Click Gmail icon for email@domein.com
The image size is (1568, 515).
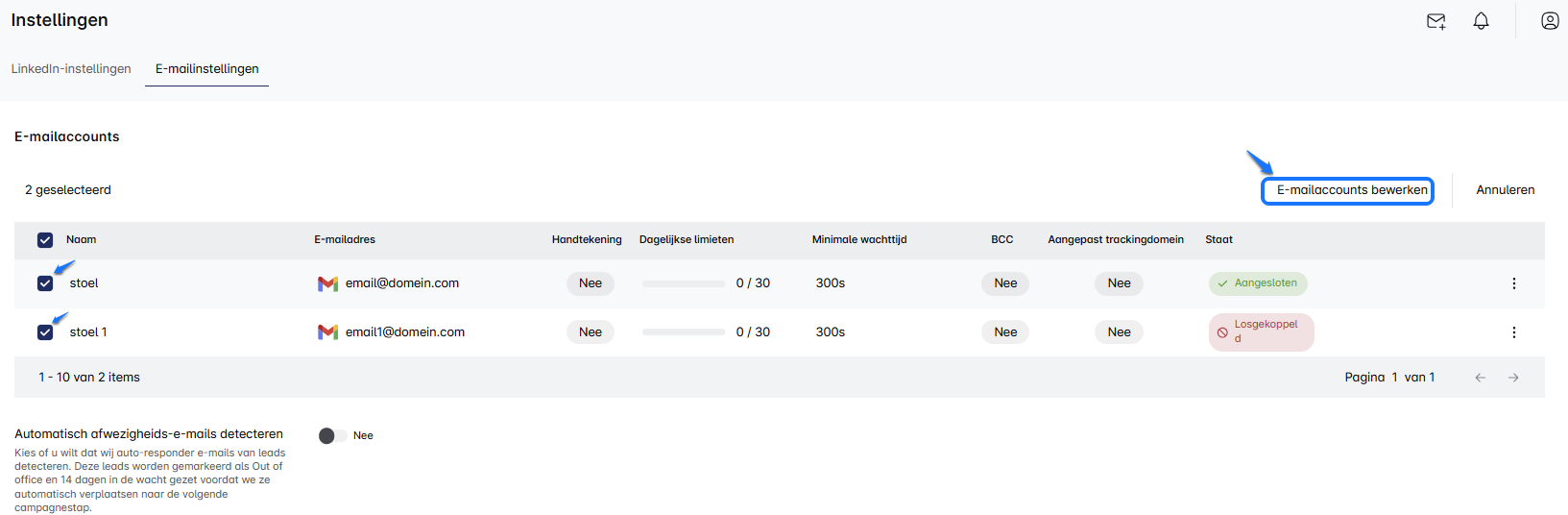pos(327,283)
